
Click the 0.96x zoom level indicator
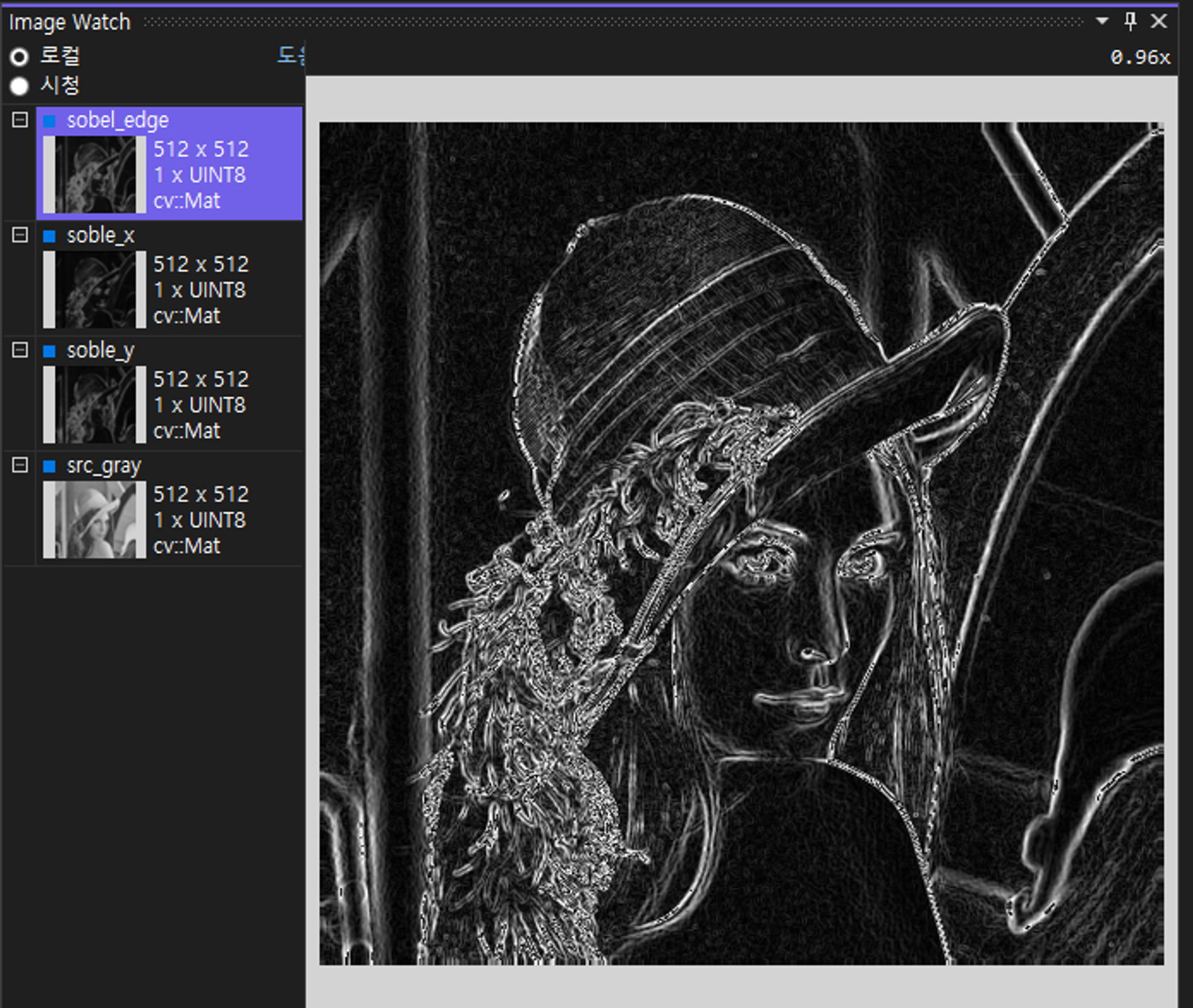1140,58
